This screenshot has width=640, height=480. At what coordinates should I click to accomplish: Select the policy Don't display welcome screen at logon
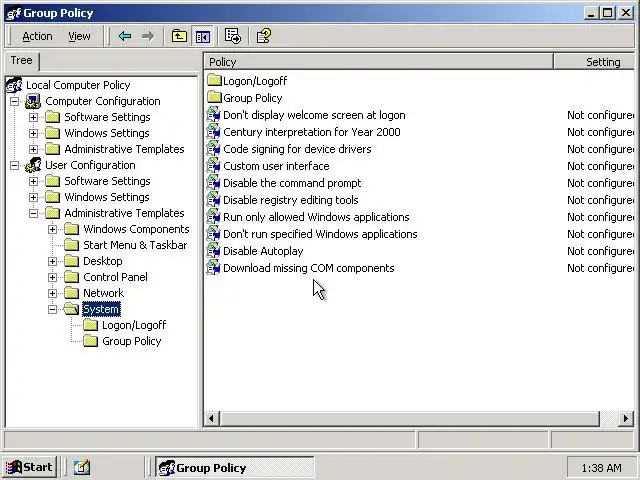(314, 115)
